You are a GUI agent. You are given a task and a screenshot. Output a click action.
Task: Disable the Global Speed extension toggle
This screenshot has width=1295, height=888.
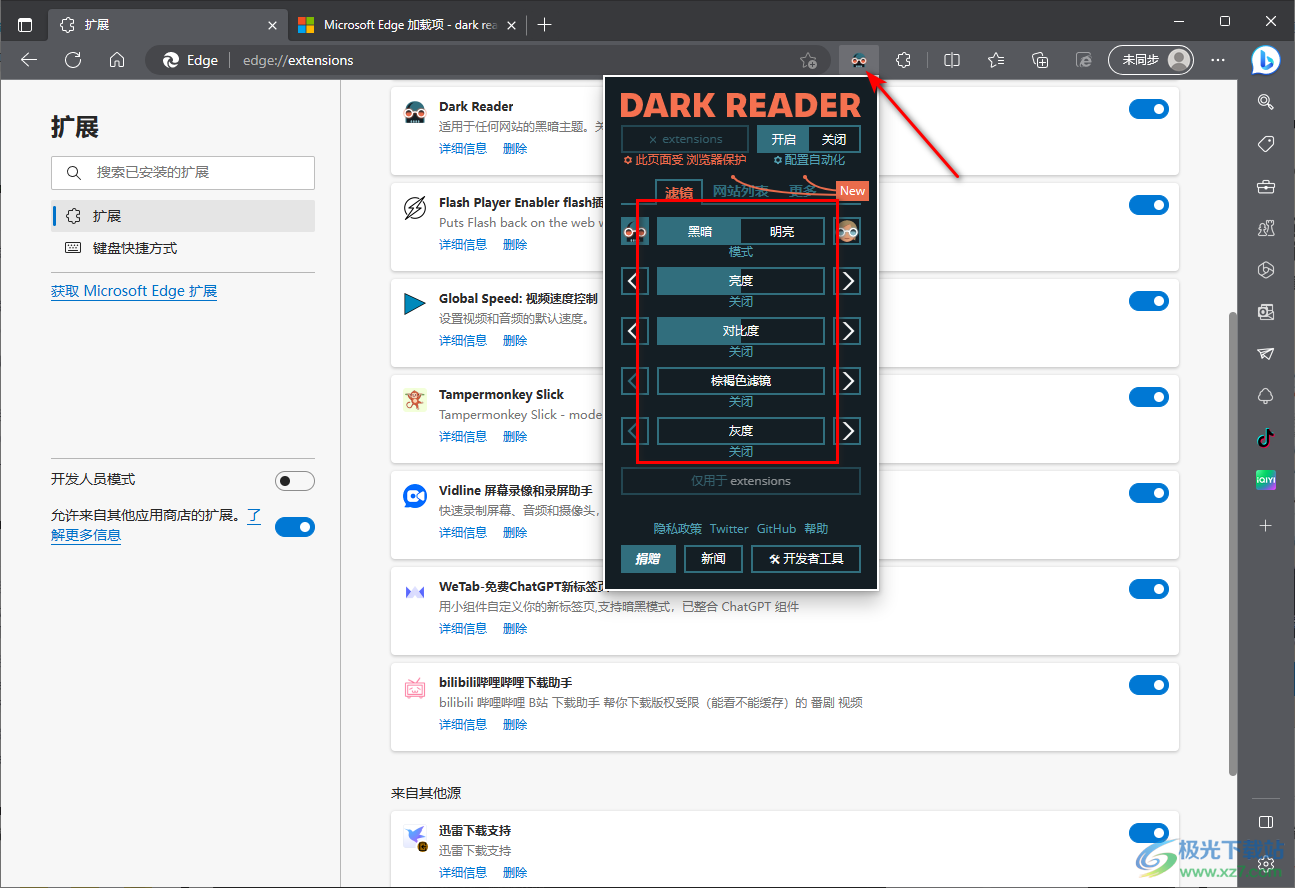click(x=1149, y=301)
